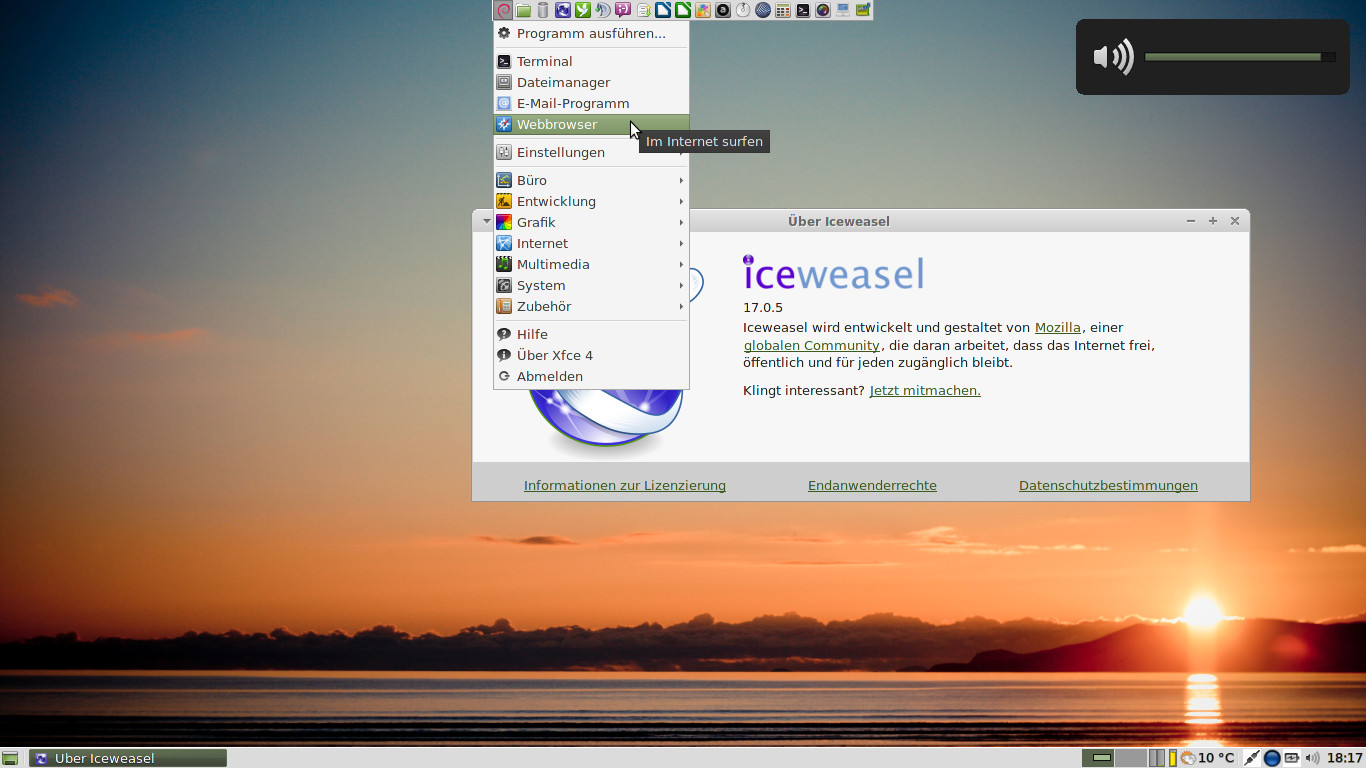Expand the Entwicklung submenu
The image size is (1366, 768).
tap(591, 201)
